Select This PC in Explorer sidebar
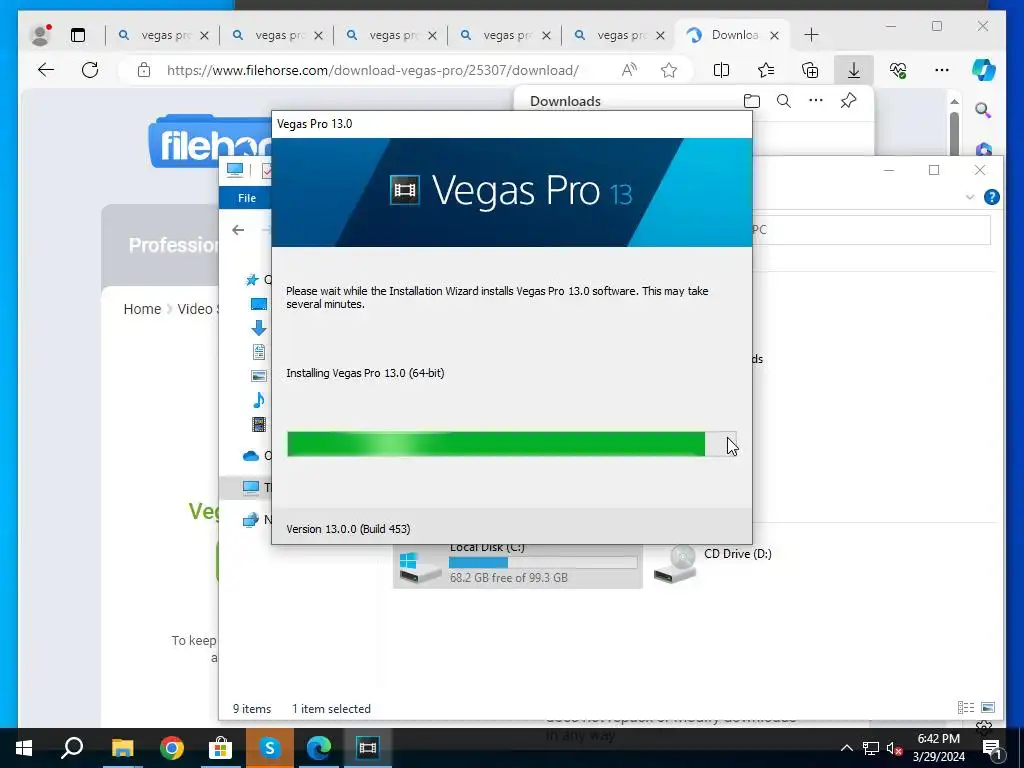 (251, 487)
